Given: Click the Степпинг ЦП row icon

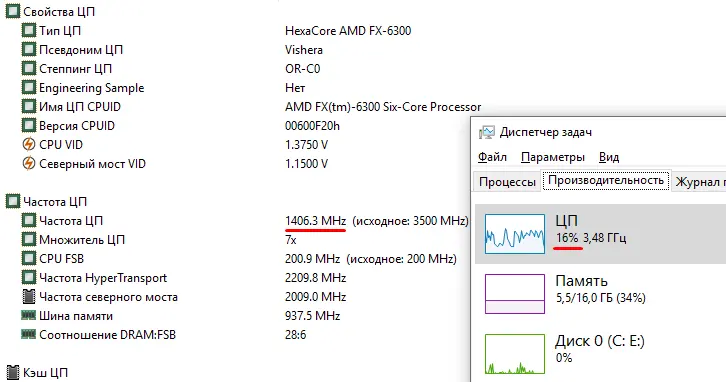Looking at the screenshot, I should 29,69.
